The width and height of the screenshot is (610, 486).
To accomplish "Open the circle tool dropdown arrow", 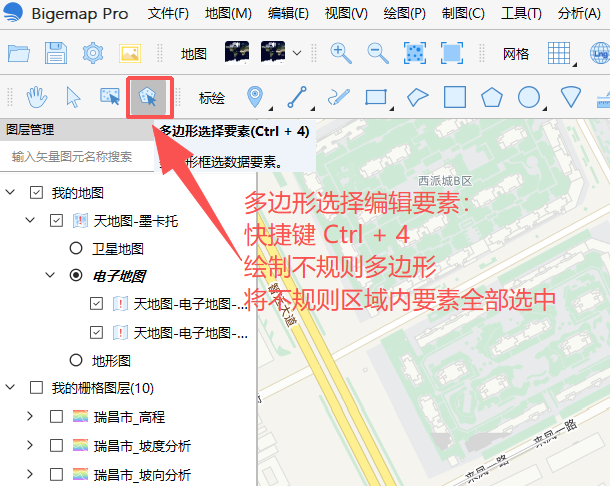I will [545, 109].
